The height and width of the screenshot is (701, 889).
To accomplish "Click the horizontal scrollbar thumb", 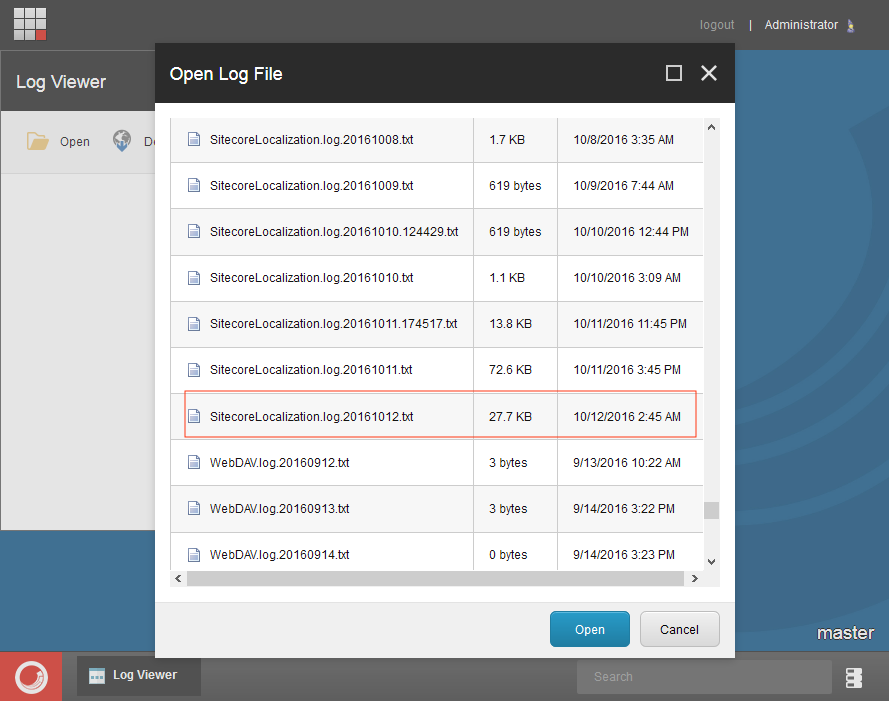I will 435,578.
